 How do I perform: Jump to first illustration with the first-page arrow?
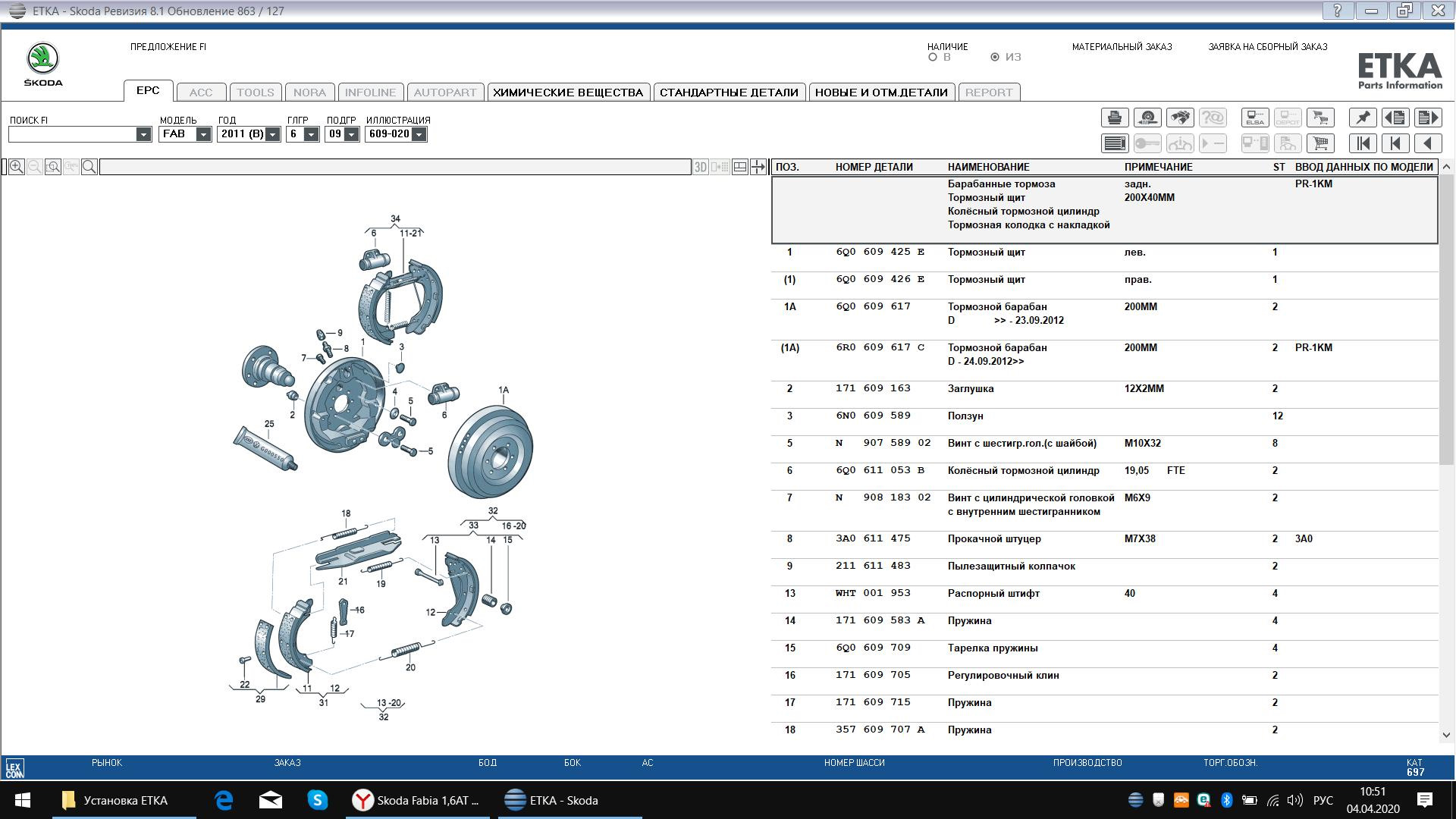(1363, 143)
